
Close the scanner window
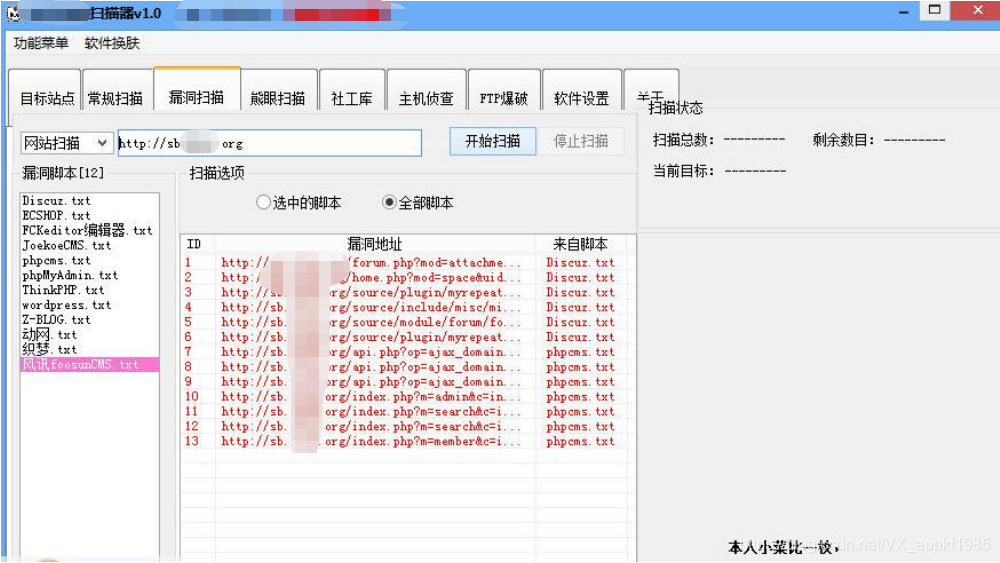976,10
